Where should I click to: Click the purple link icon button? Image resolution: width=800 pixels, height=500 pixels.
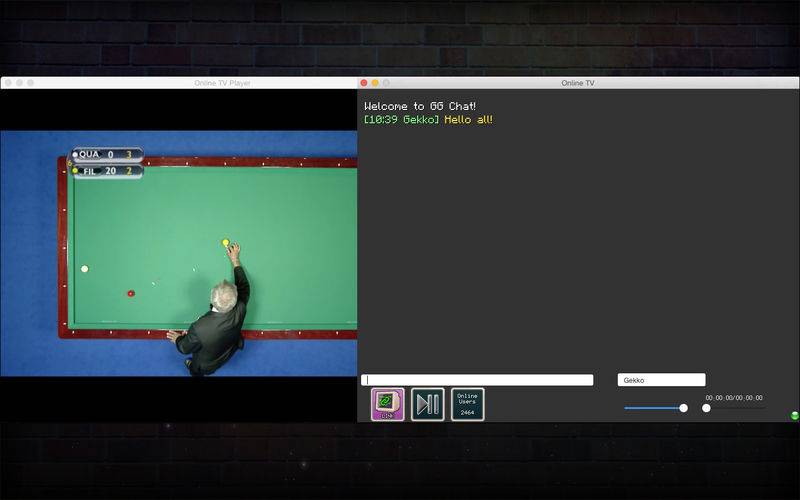click(388, 405)
